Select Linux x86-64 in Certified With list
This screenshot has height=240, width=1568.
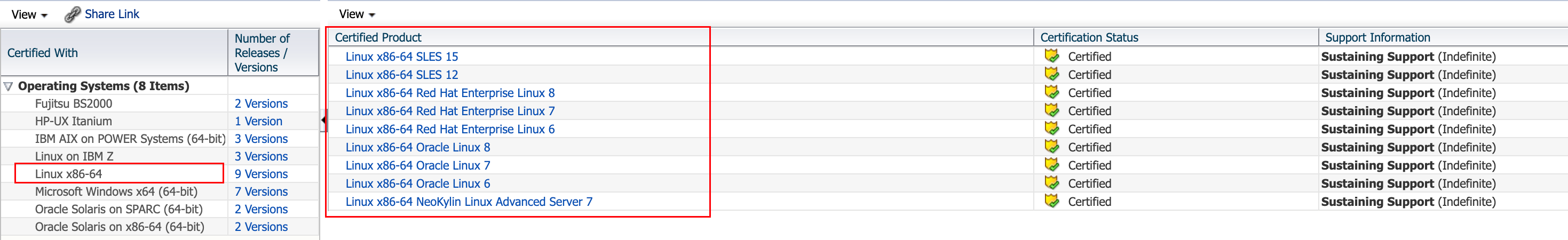(68, 174)
